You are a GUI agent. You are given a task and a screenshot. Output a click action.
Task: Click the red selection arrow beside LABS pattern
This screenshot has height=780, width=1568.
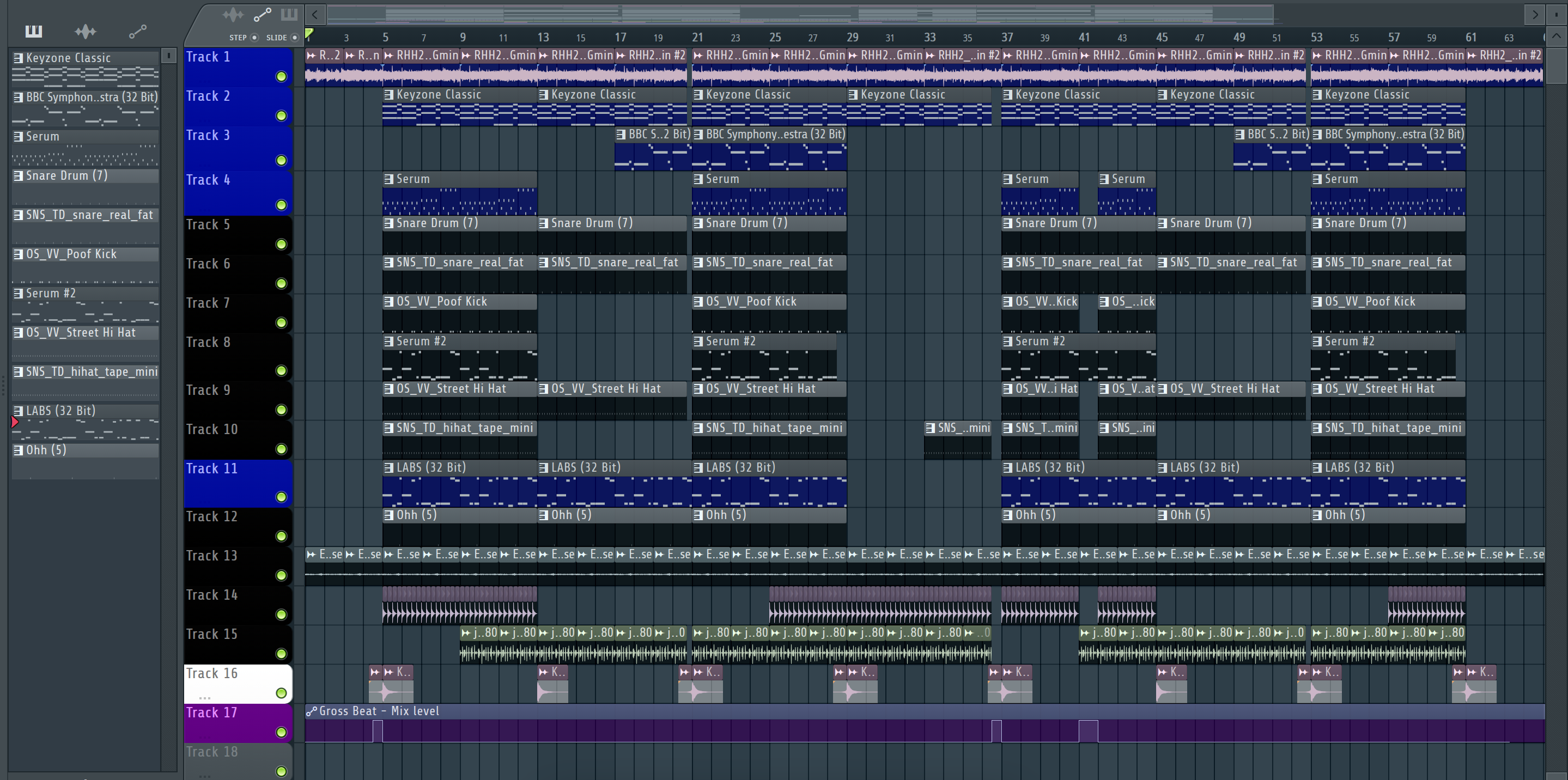click(15, 422)
